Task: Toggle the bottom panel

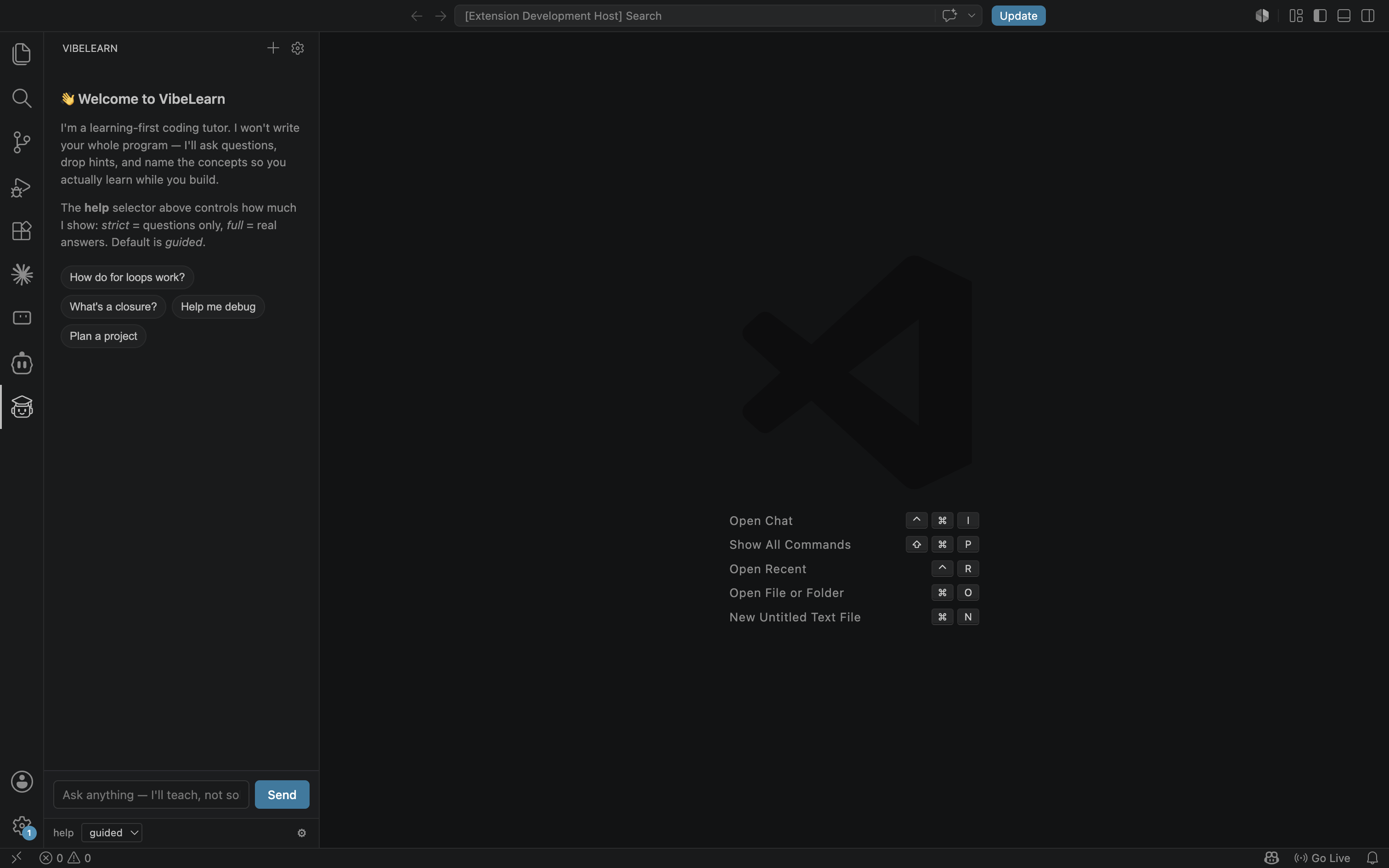Action: (1344, 16)
